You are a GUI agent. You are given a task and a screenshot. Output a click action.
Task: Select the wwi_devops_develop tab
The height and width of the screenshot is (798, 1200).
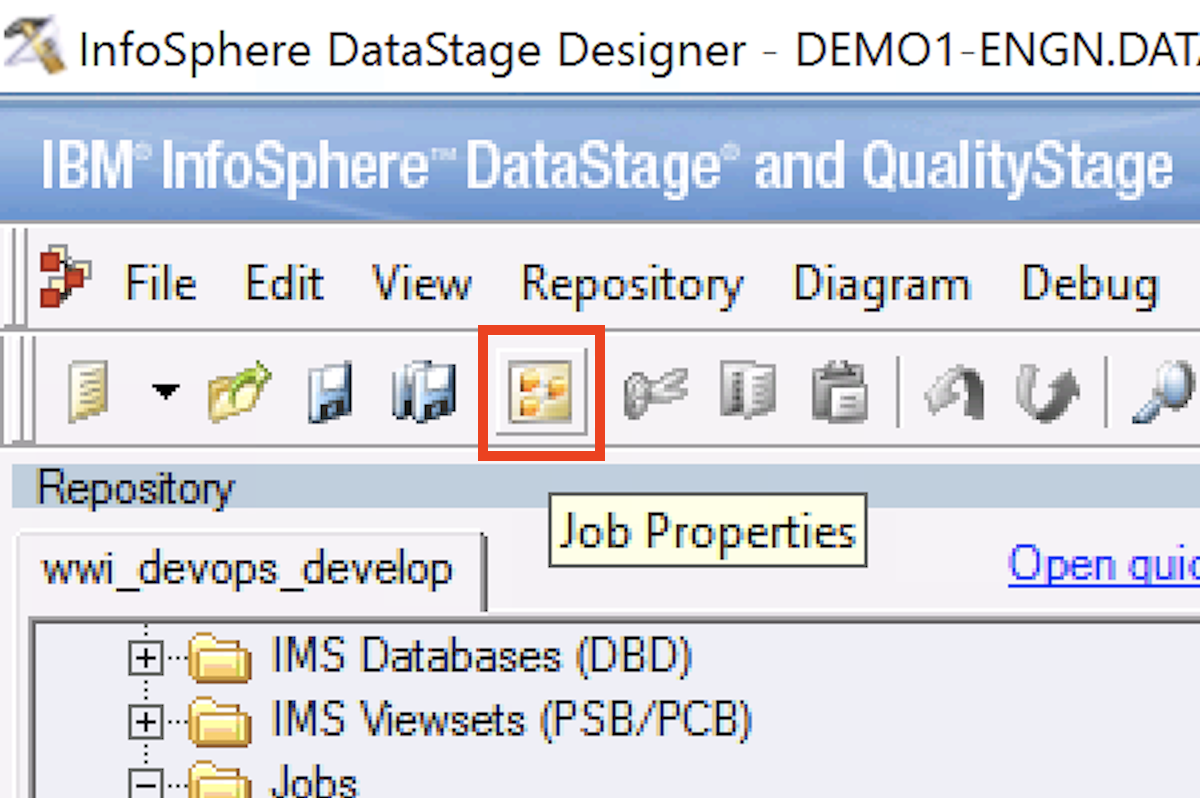point(246,569)
